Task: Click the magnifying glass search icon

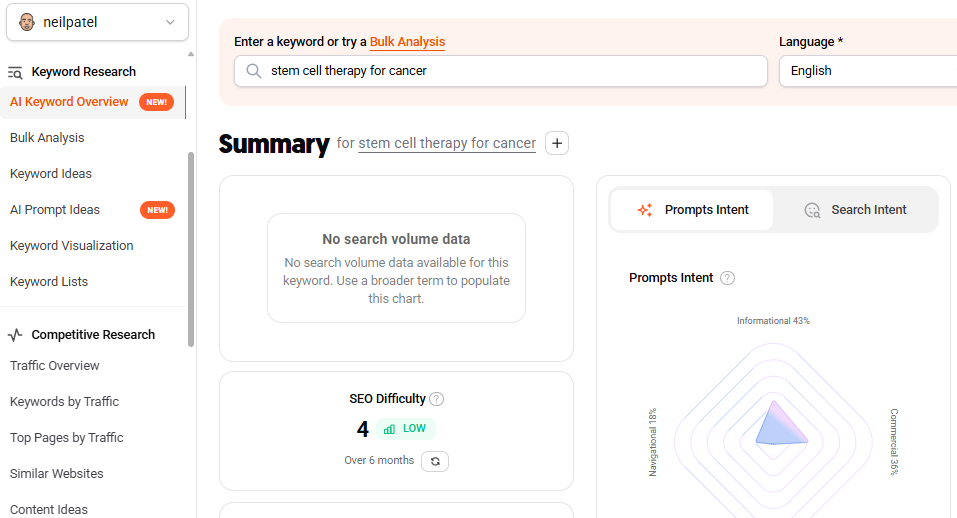Action: [x=253, y=71]
